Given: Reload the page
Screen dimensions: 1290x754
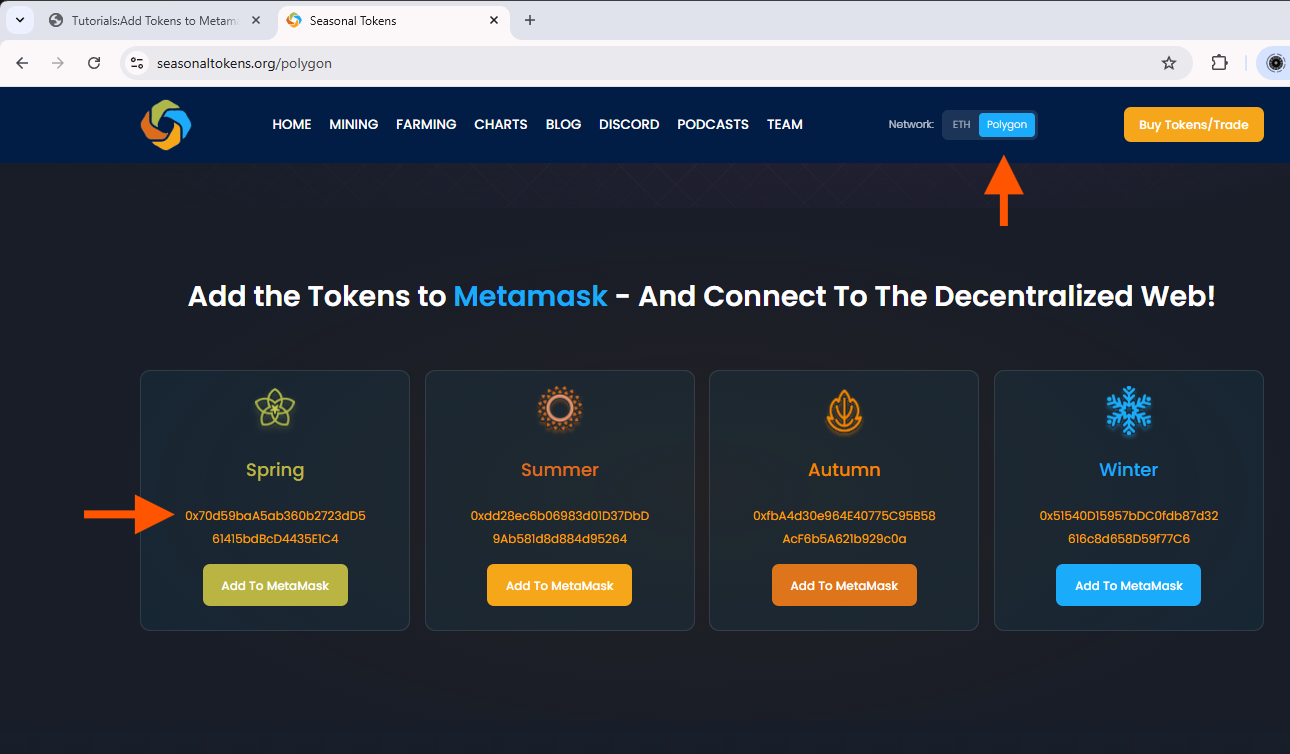Looking at the screenshot, I should pos(94,63).
